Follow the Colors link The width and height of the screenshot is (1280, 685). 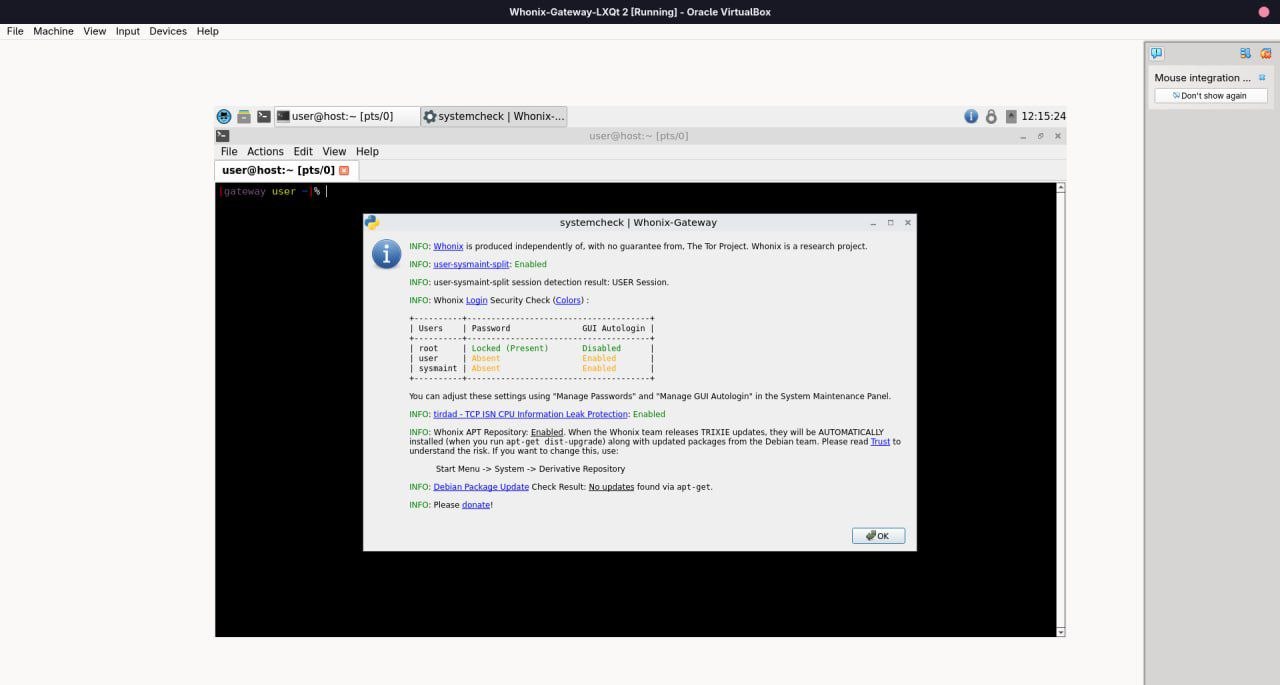(568, 300)
